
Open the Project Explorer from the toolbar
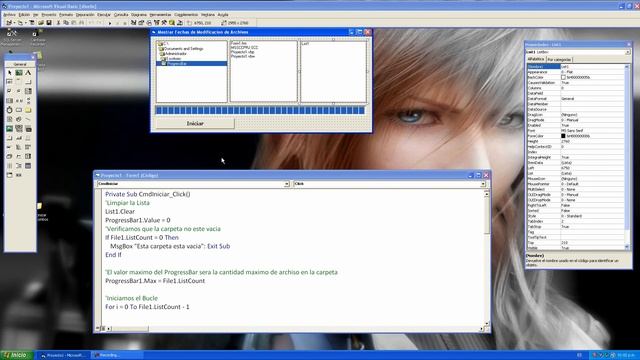(x=133, y=23)
